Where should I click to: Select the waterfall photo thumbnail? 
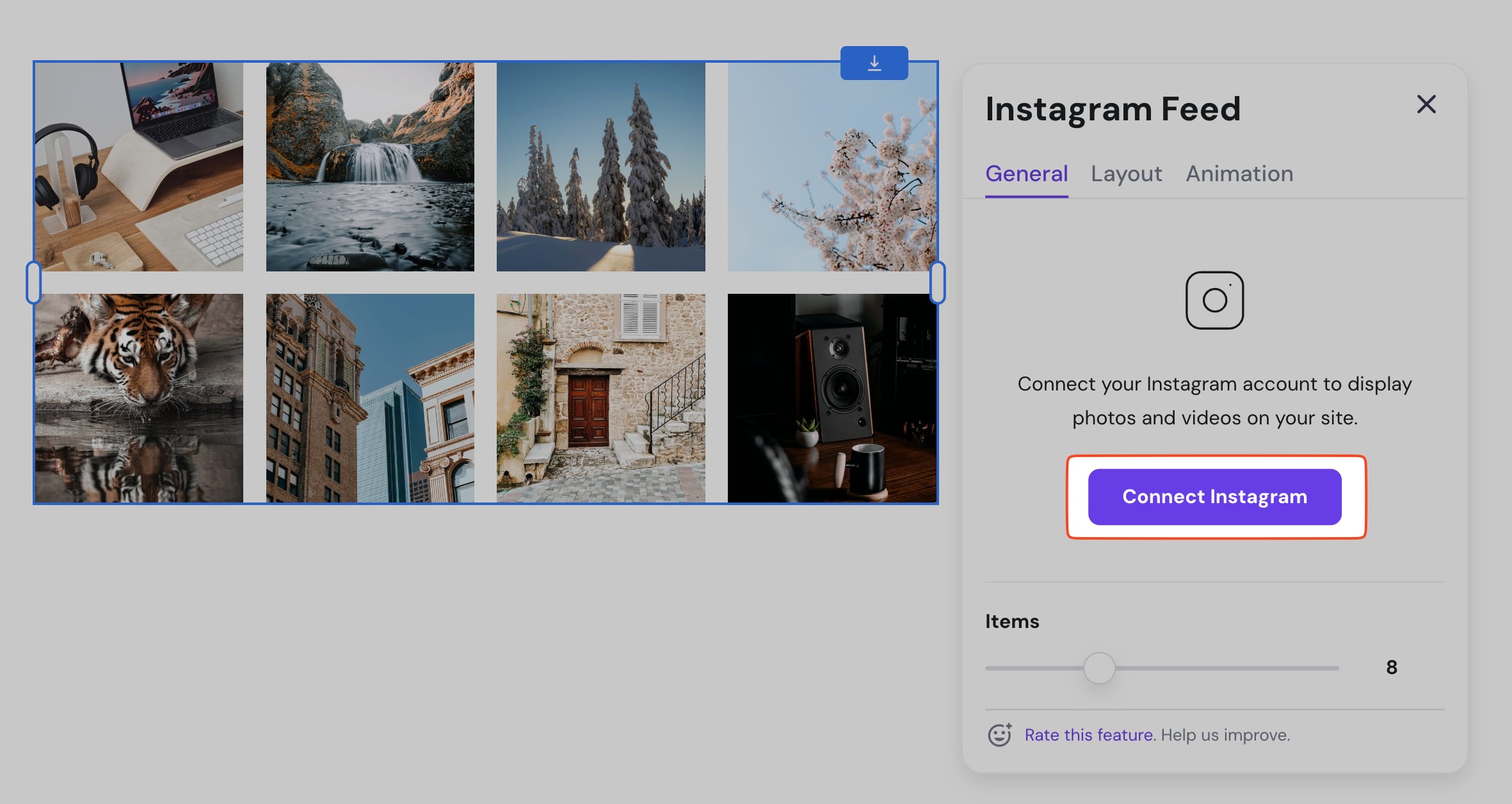[370, 166]
